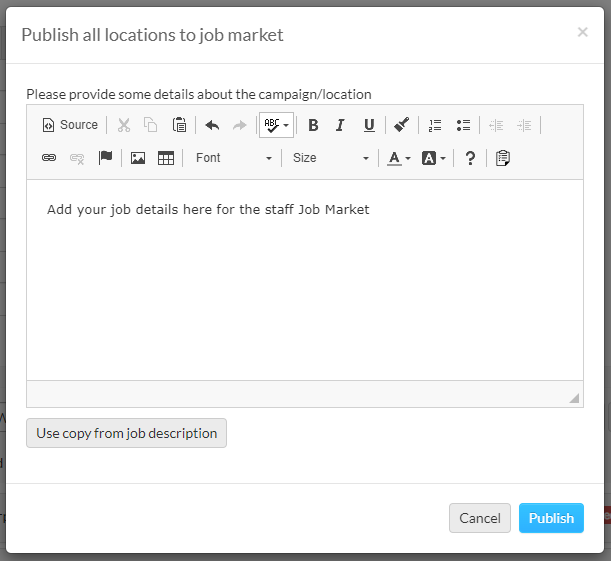Click the Anchor flag icon
This screenshot has height=561, width=611.
tap(105, 158)
